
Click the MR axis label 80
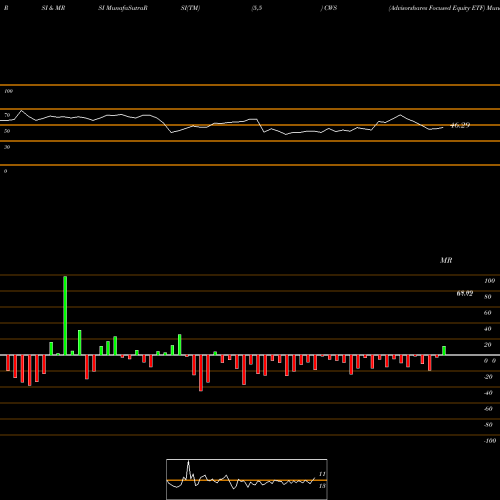click(x=488, y=297)
